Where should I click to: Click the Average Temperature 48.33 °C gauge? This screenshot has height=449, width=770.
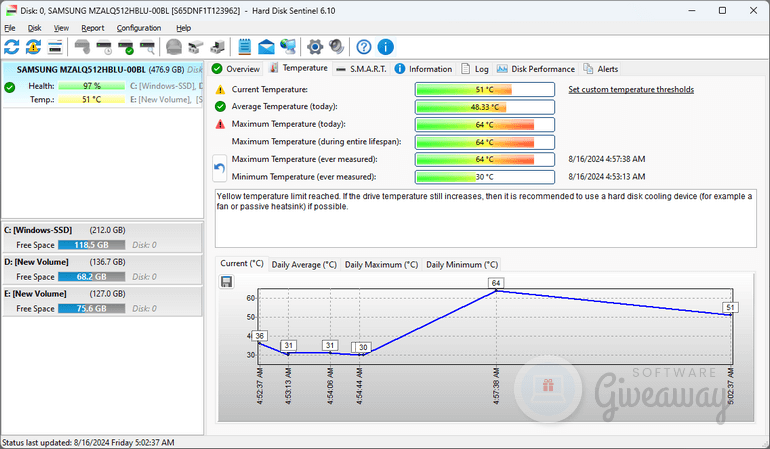point(485,107)
